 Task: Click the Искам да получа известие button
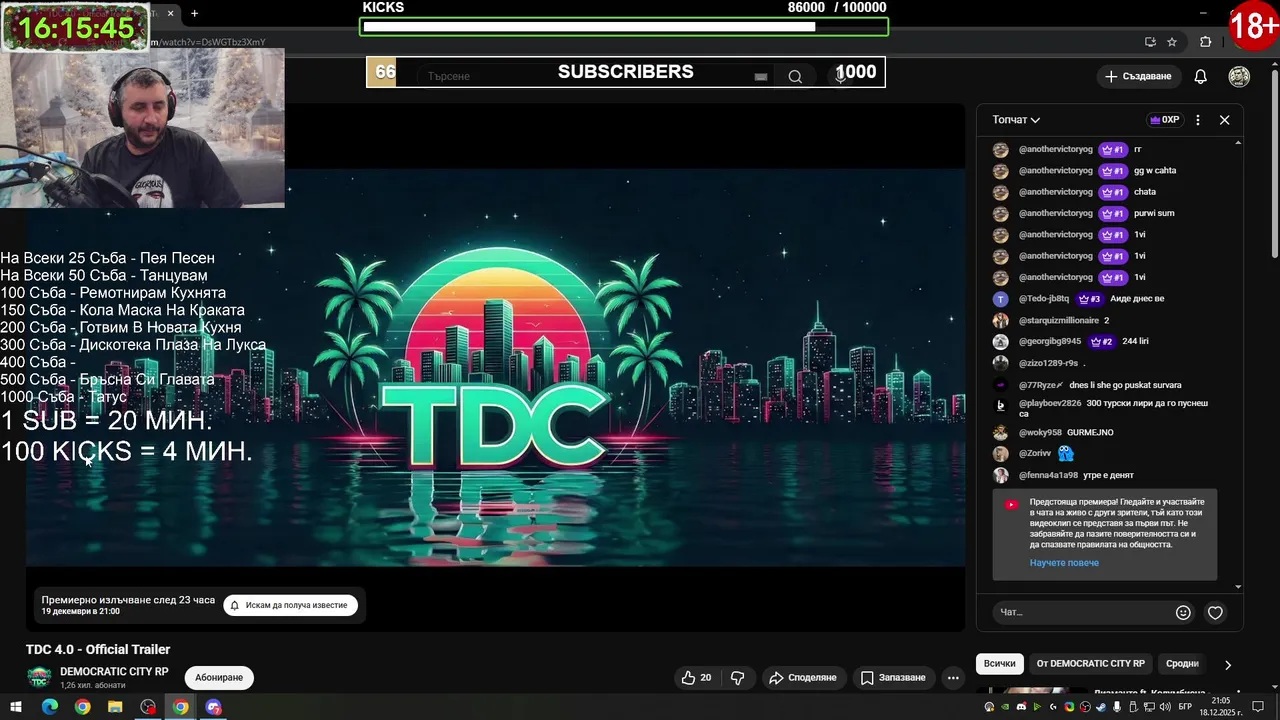(291, 605)
